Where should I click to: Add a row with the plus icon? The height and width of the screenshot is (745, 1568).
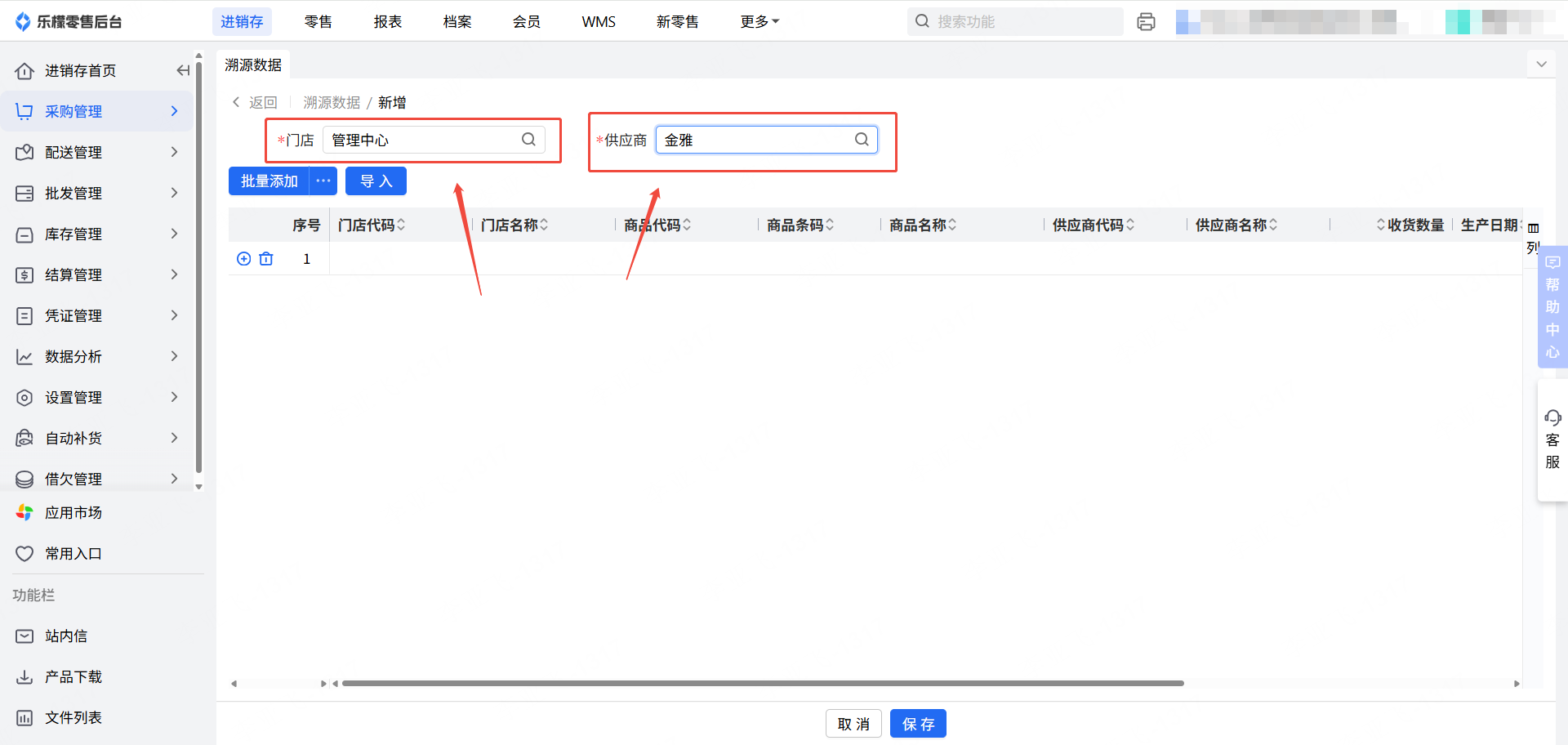(243, 259)
